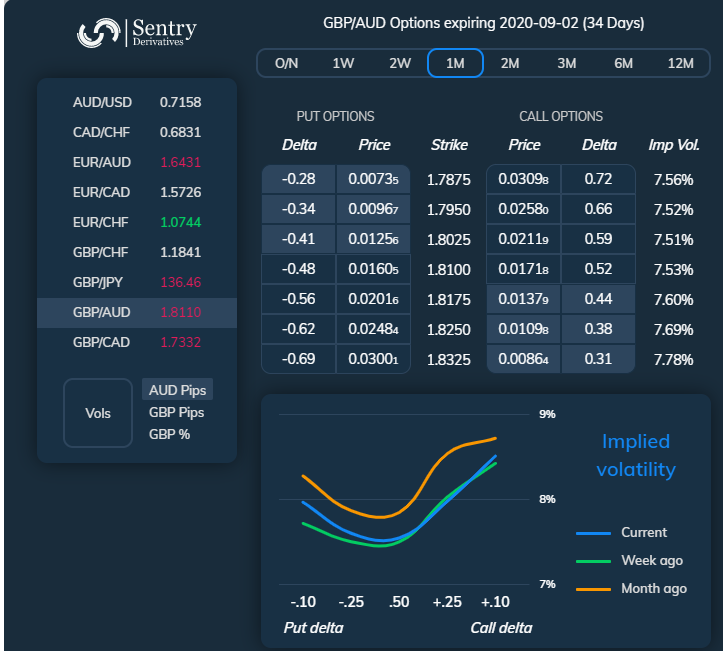The image size is (723, 651).
Task: Click strike 1.8325 in the table
Action: click(x=449, y=360)
